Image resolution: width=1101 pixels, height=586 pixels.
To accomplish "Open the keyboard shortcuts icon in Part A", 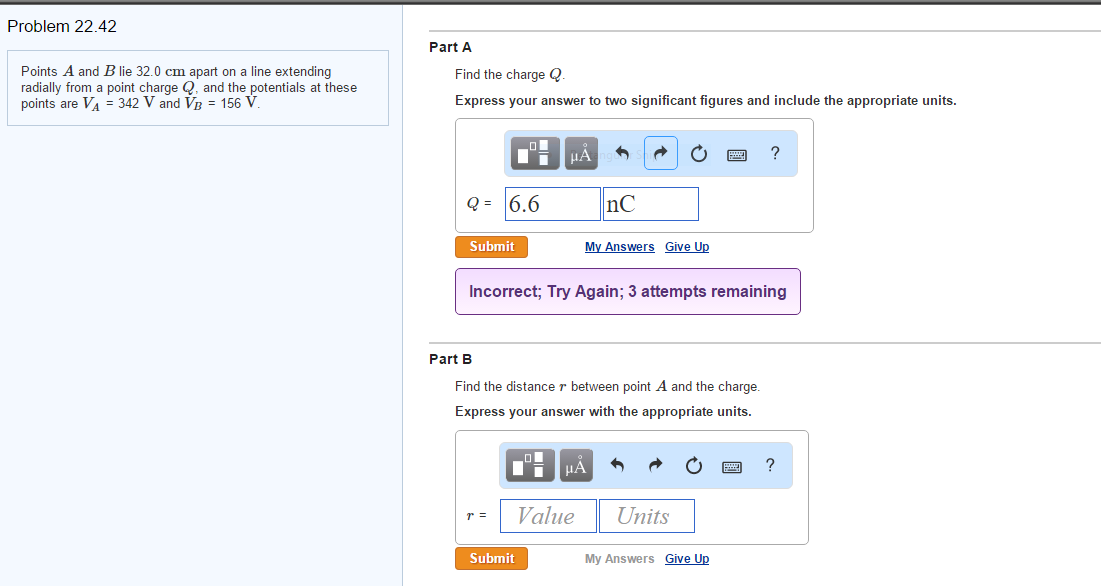I will coord(736,154).
